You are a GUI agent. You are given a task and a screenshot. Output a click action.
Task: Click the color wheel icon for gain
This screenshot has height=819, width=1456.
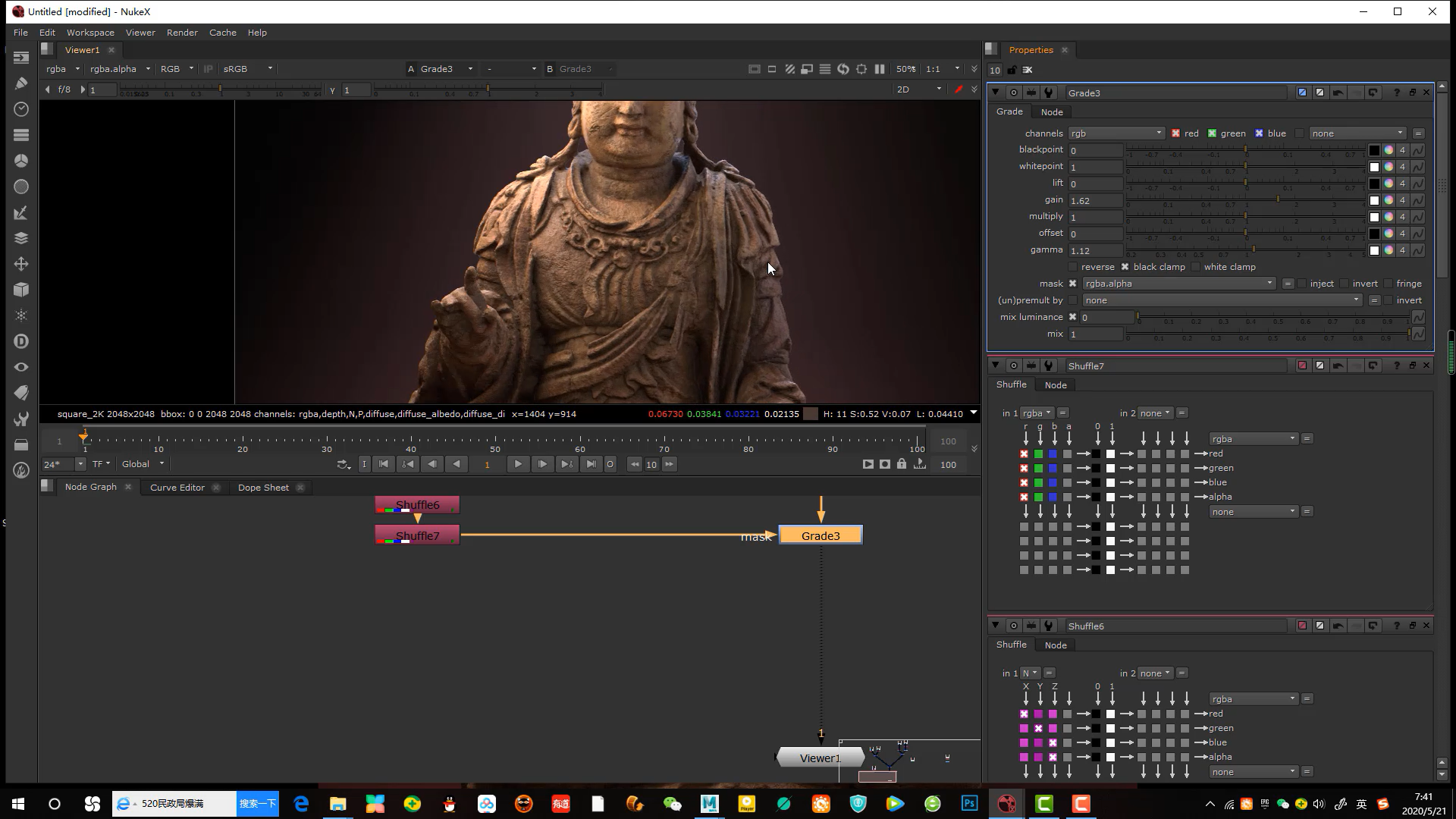coord(1389,200)
